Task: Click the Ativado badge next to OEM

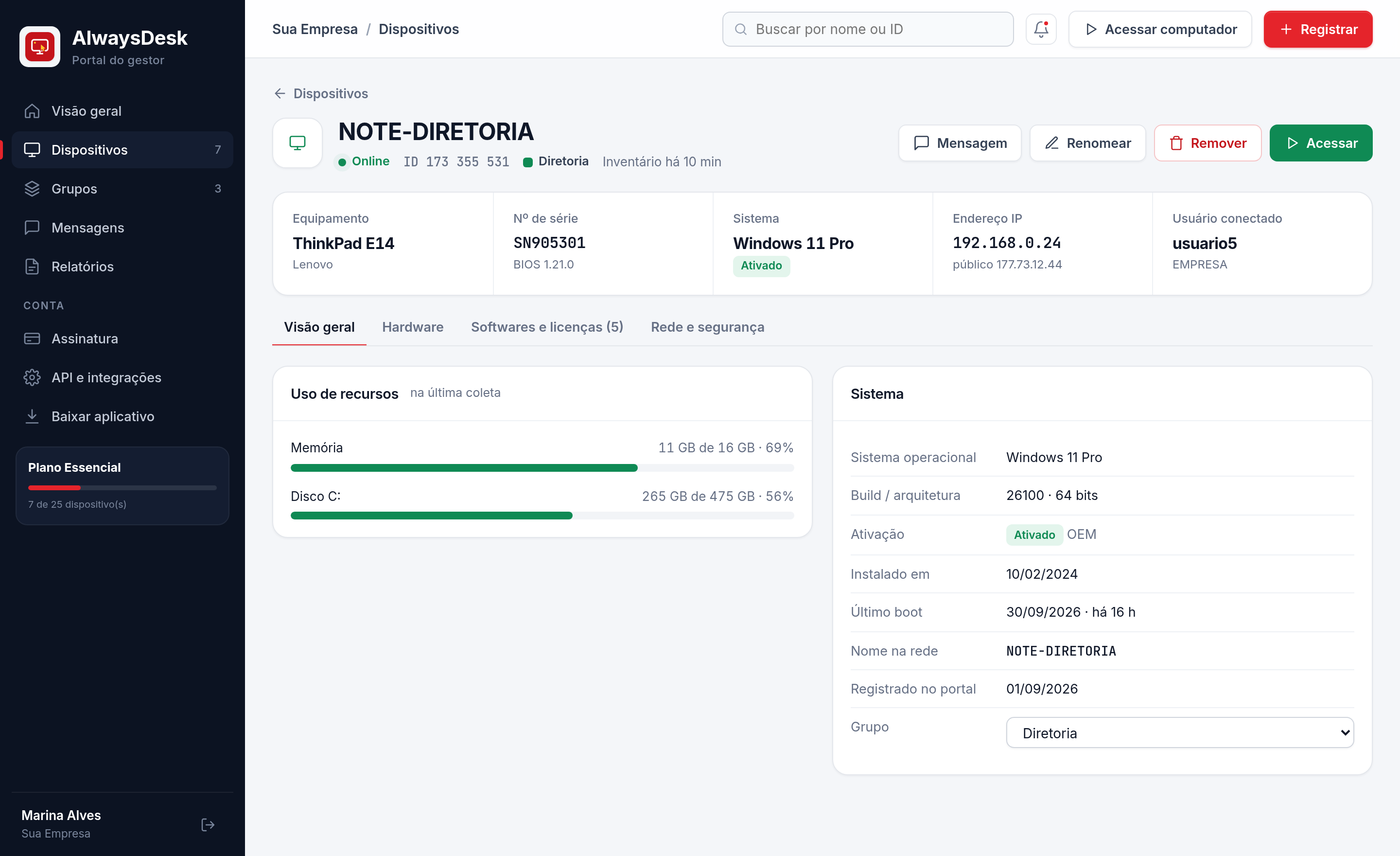Action: [x=1034, y=535]
